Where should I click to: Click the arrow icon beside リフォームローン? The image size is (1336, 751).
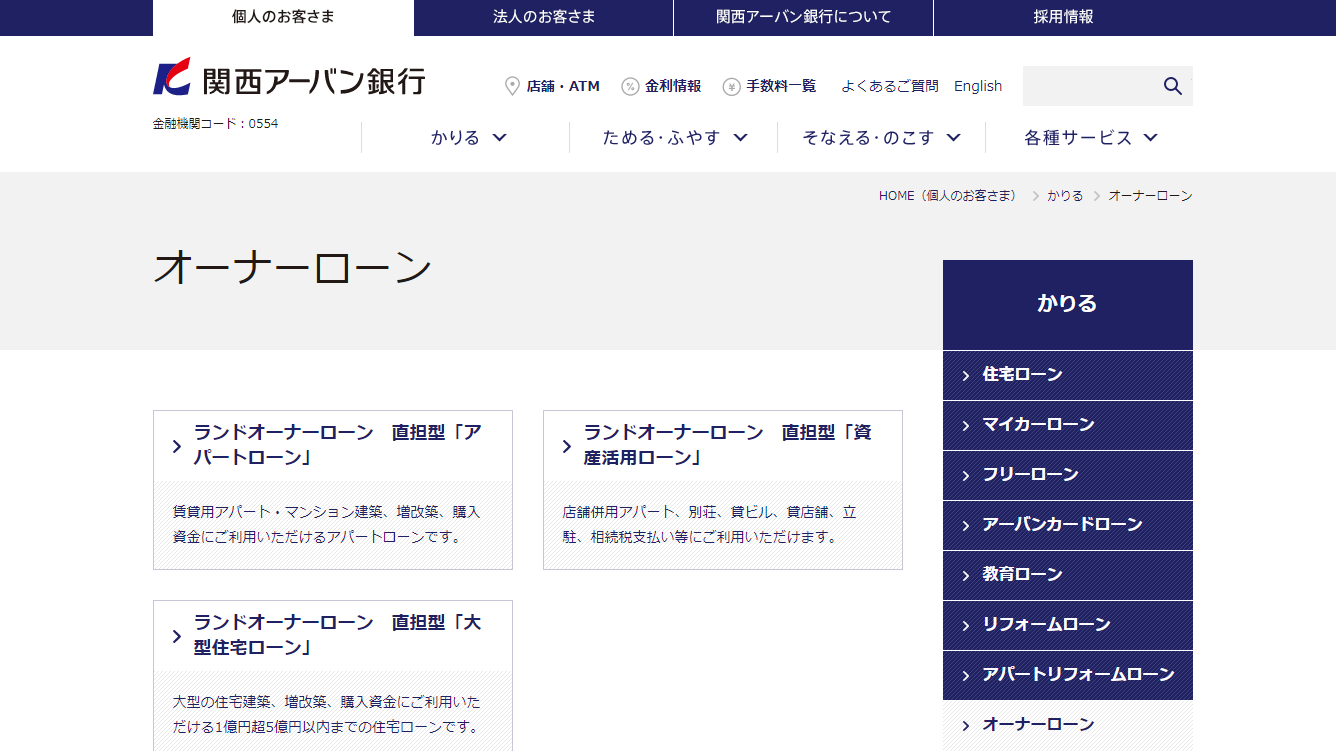click(x=966, y=626)
